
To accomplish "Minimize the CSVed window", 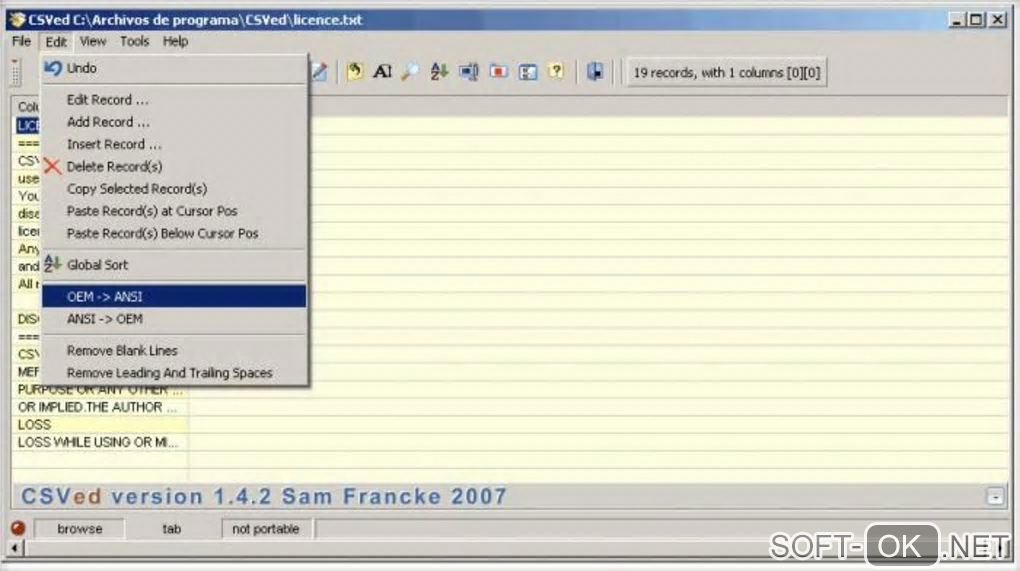I will [956, 20].
